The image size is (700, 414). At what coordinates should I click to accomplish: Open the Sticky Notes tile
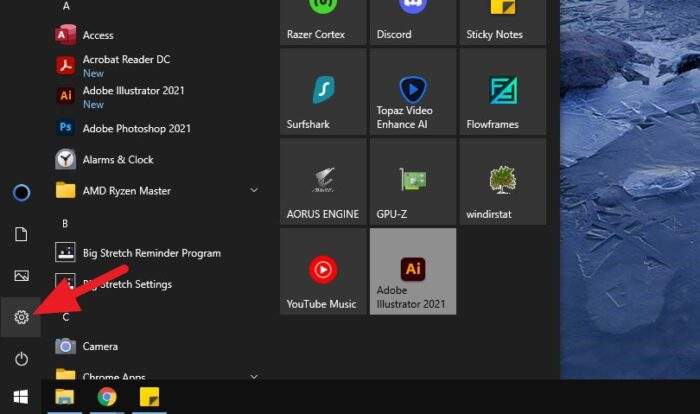(x=503, y=21)
